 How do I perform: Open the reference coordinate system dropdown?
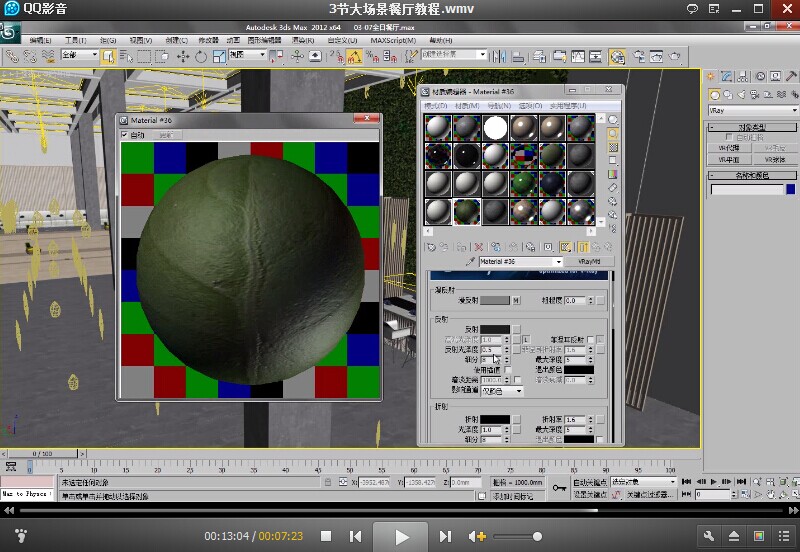point(247,55)
